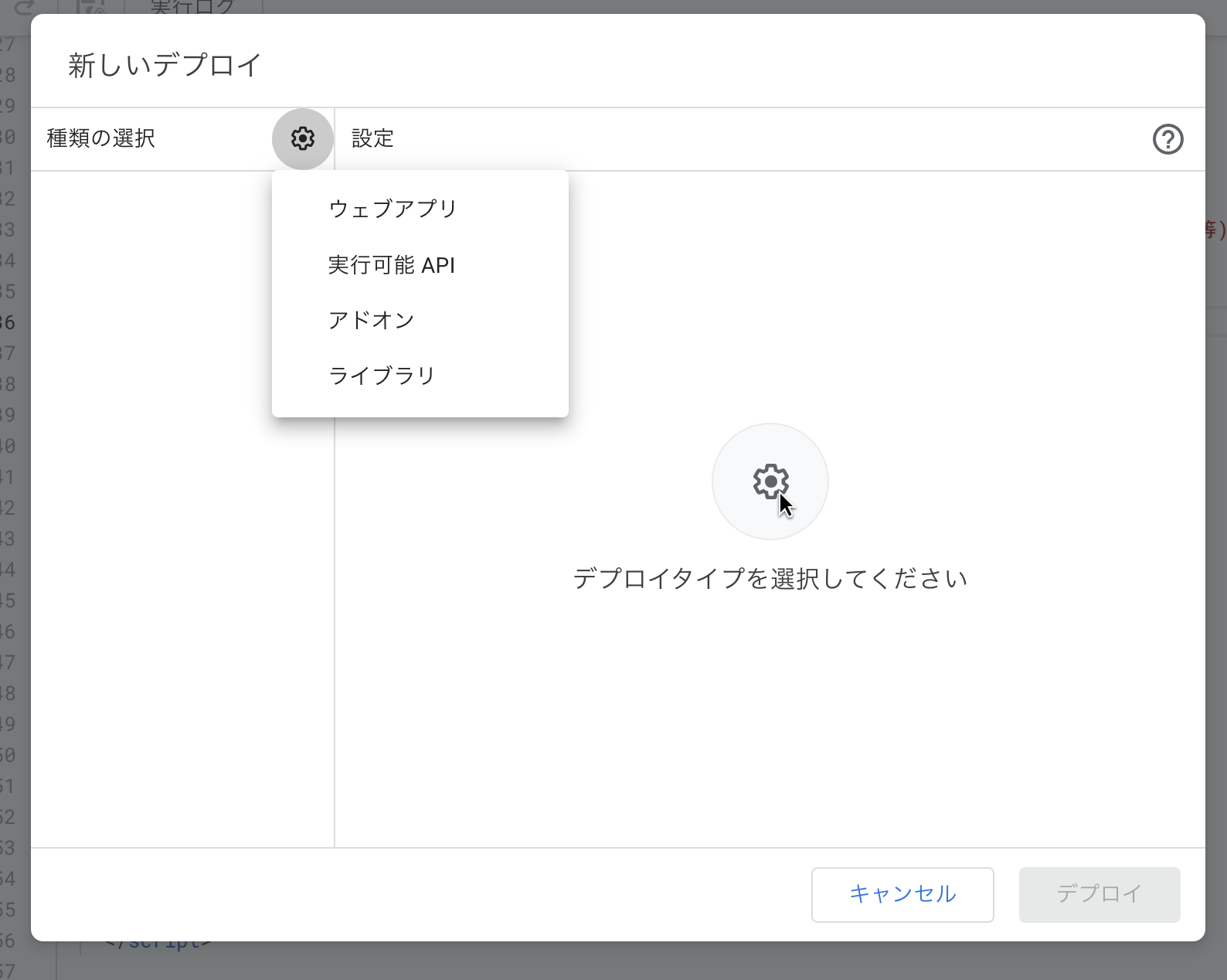Image resolution: width=1227 pixels, height=980 pixels.
Task: Click the 設定 heading
Action: tap(373, 138)
